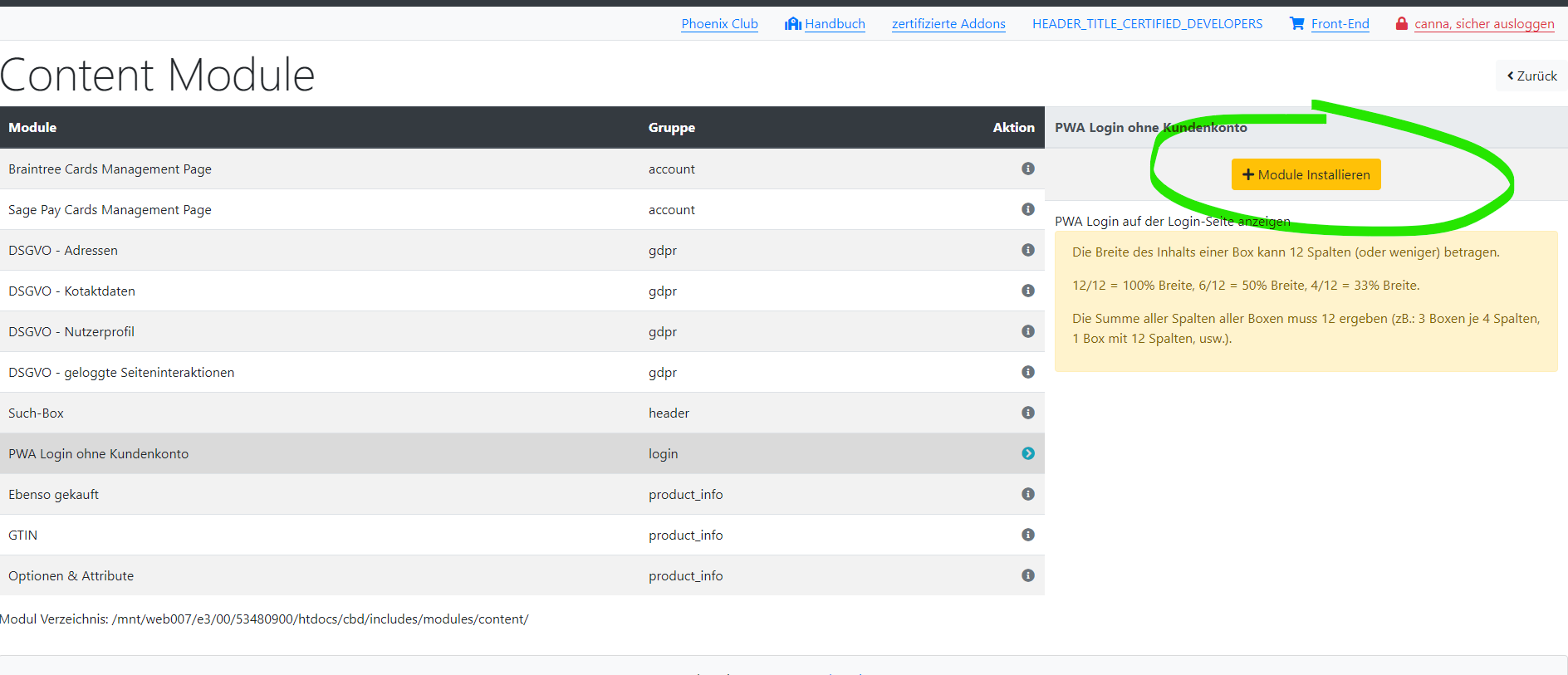Viewport: 1568px width, 675px height.
Task: Open info for DSGVO - Kotaktdaten row
Action: coord(1028,291)
